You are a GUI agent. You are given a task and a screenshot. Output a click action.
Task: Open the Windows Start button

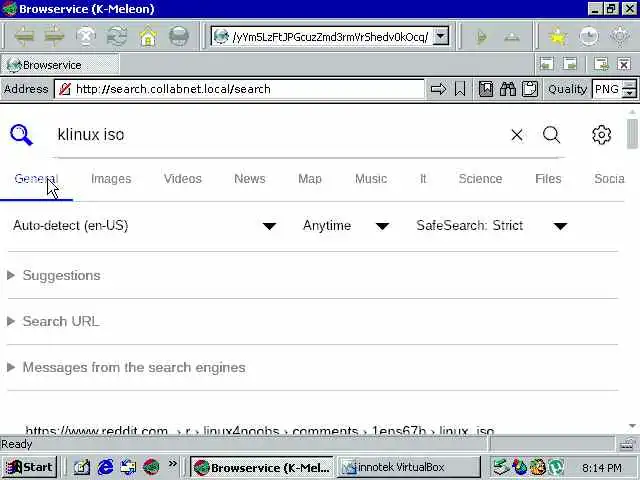[30, 467]
